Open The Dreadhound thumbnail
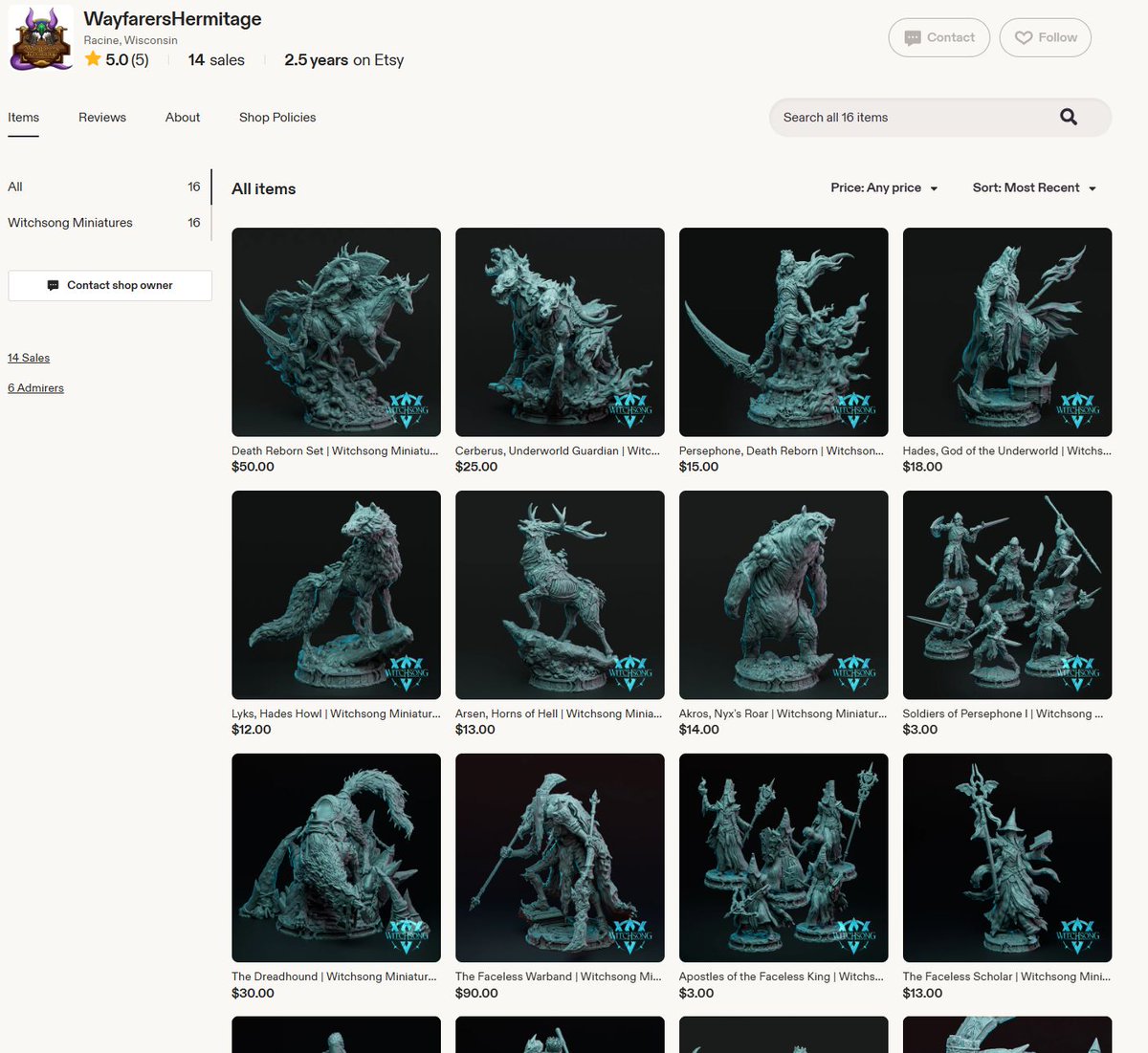 (336, 858)
